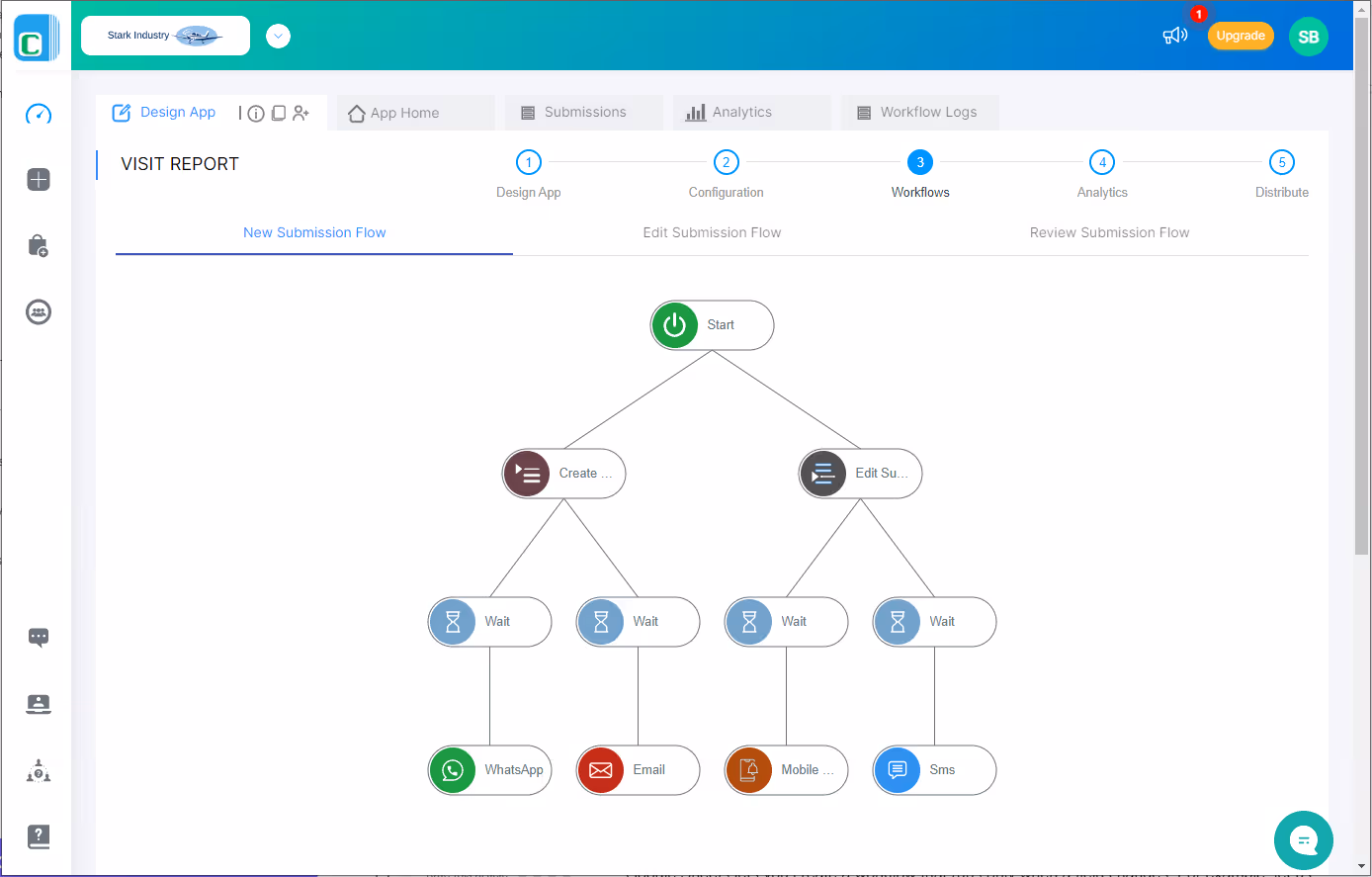Screen dimensions: 1372x877
Task: Click the green WhatsApp node icon
Action: click(453, 770)
